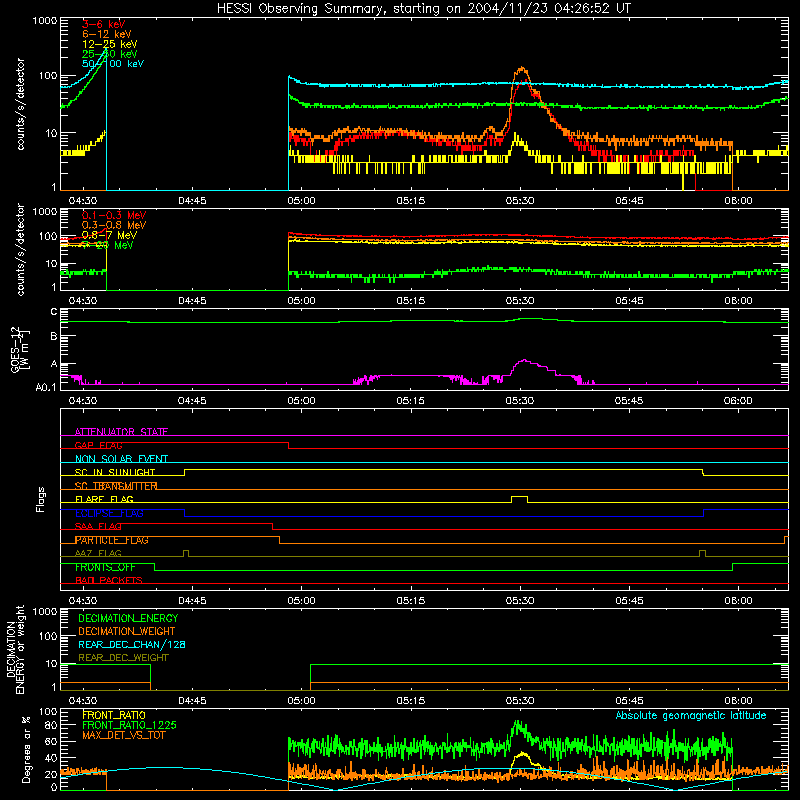Click the GOES-12 magenta flare bump
This screenshot has width=800, height=800.
524,361
